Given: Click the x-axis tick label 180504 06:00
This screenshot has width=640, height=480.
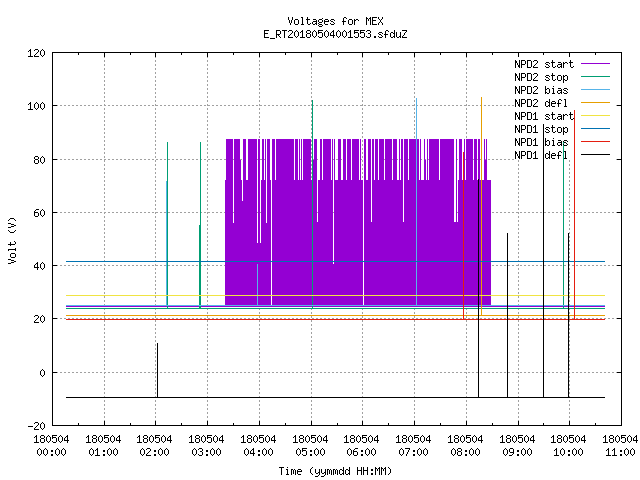Looking at the screenshot, I should (362, 446).
